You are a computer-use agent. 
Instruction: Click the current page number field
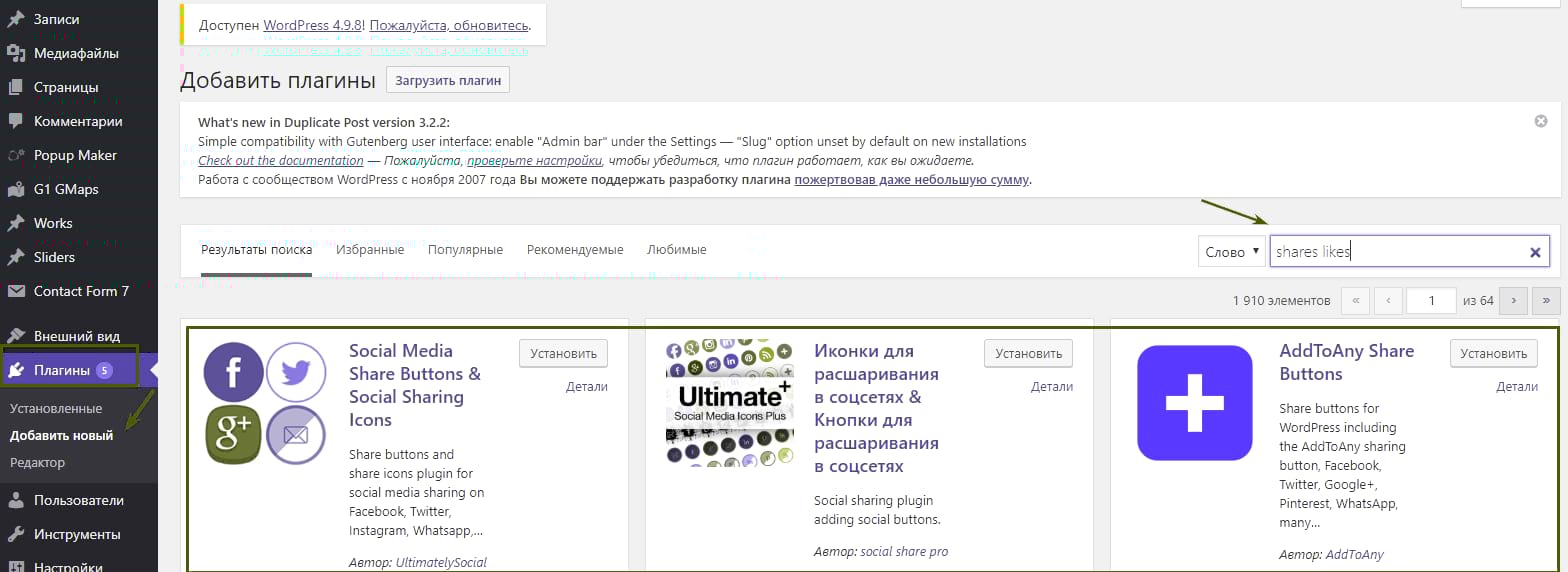point(1431,300)
